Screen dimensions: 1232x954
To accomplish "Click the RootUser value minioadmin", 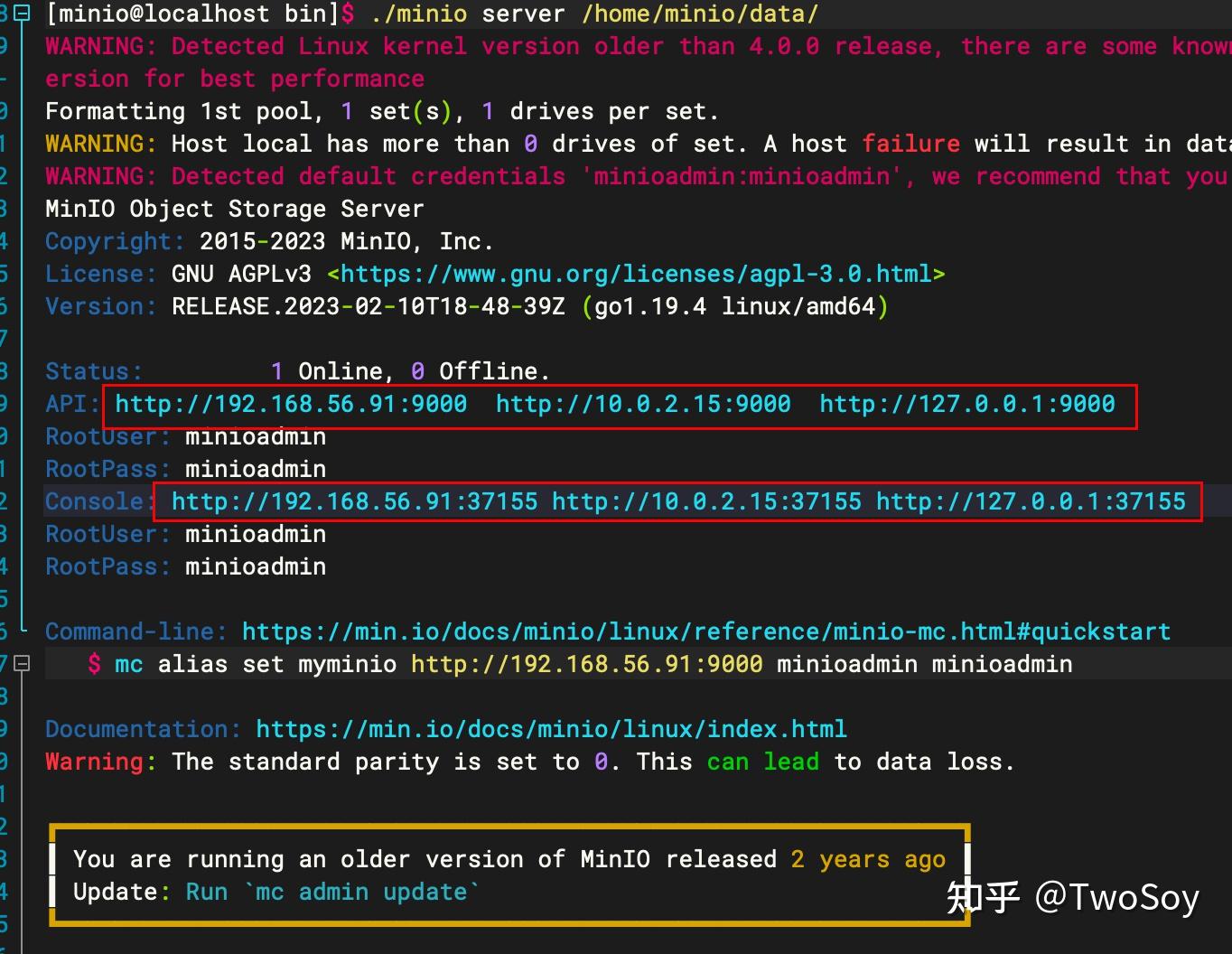I will tap(255, 436).
